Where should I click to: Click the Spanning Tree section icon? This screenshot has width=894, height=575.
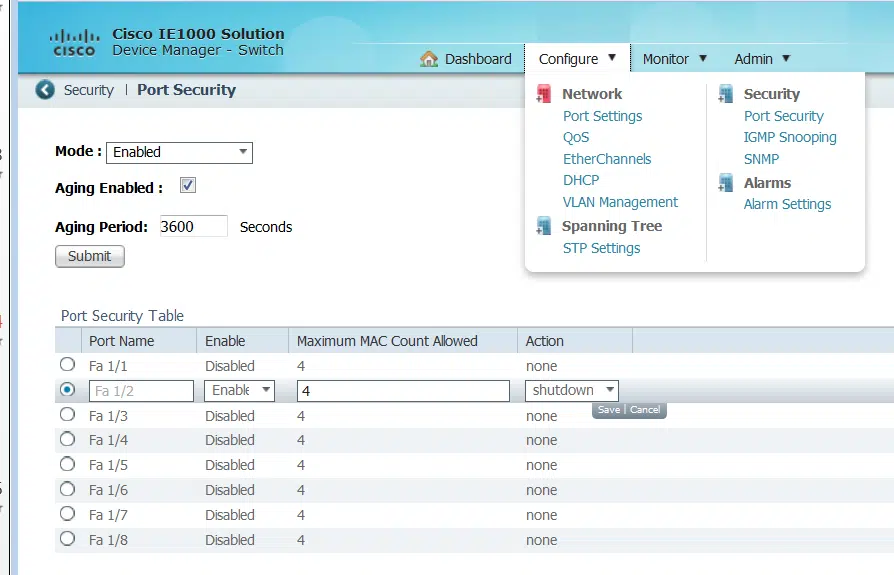[544, 226]
